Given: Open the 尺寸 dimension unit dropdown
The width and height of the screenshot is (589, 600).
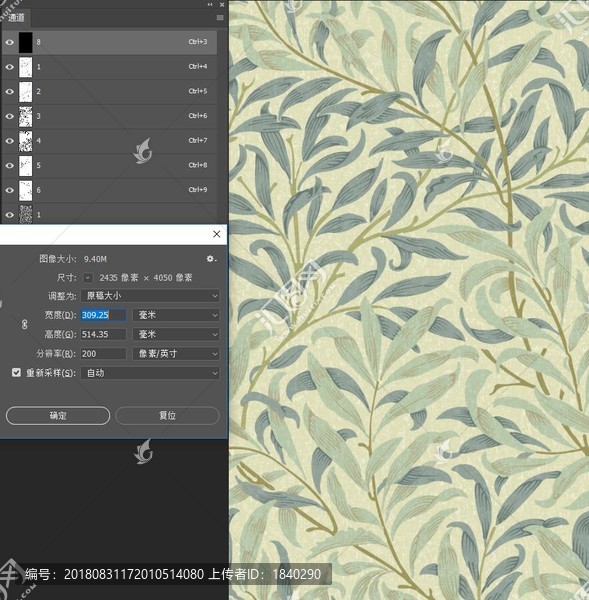Looking at the screenshot, I should click(88, 278).
